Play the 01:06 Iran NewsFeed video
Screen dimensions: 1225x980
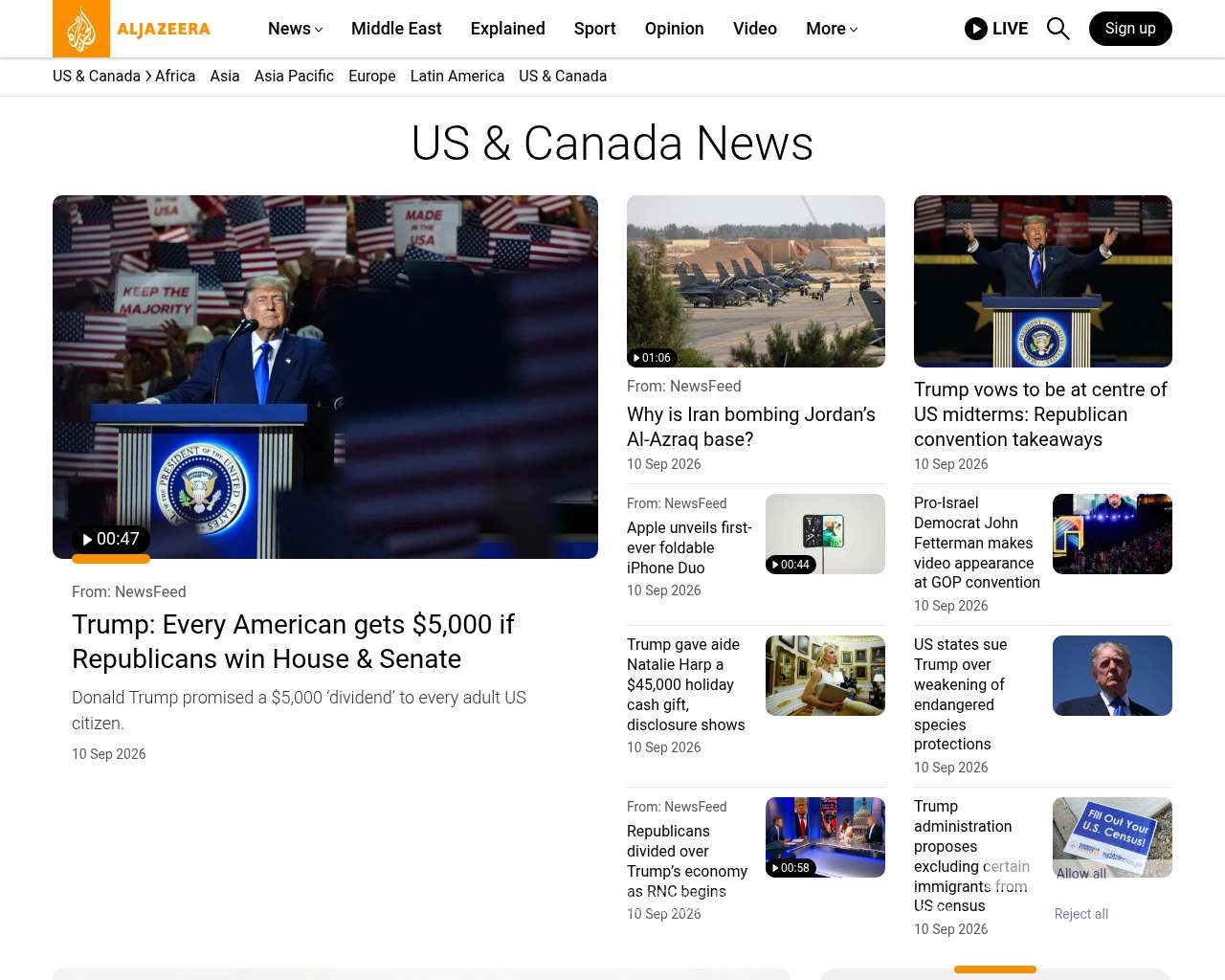point(652,358)
